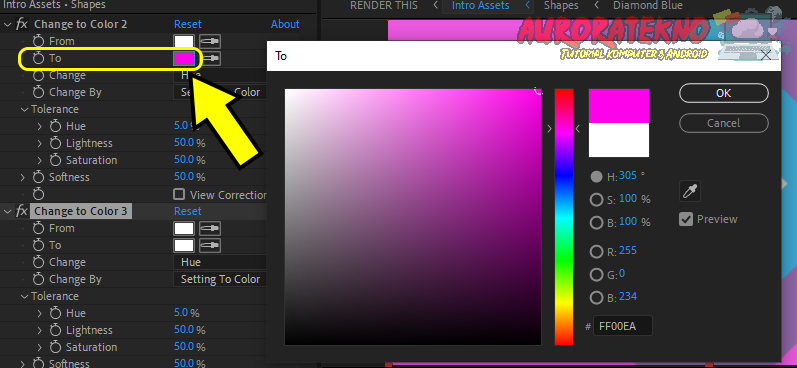Viewport: 797px width, 368px height.
Task: Pick From color with eyedropper in Change to Color 2
Action: pyautogui.click(x=209, y=41)
